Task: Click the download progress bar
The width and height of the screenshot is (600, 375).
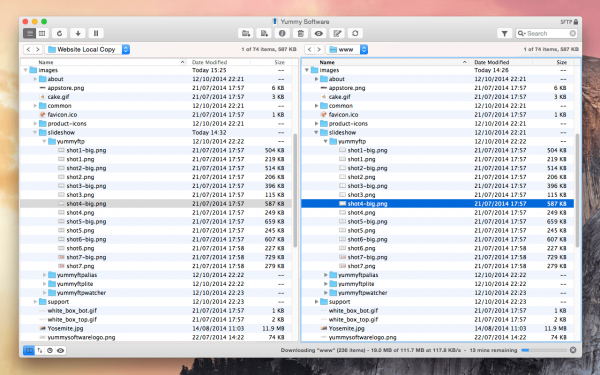Action: point(544,350)
